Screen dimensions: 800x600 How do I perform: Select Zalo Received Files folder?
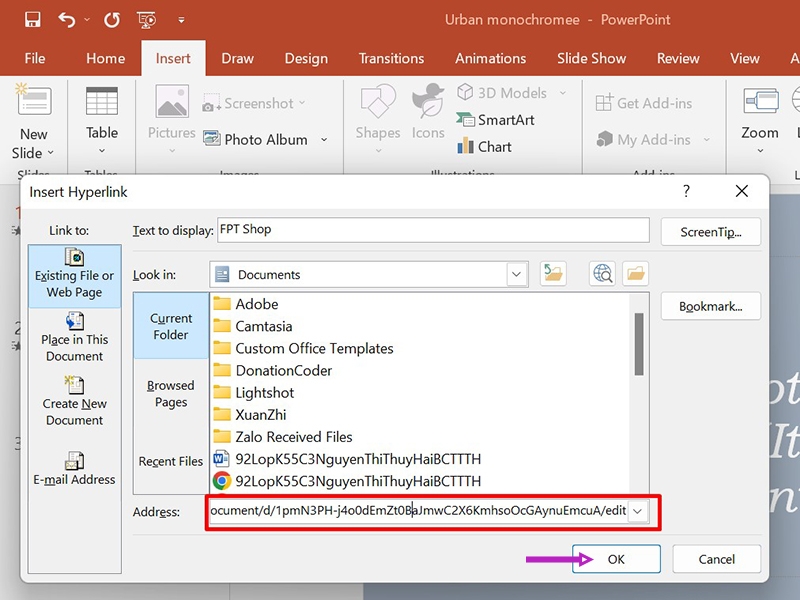pyautogui.click(x=283, y=437)
